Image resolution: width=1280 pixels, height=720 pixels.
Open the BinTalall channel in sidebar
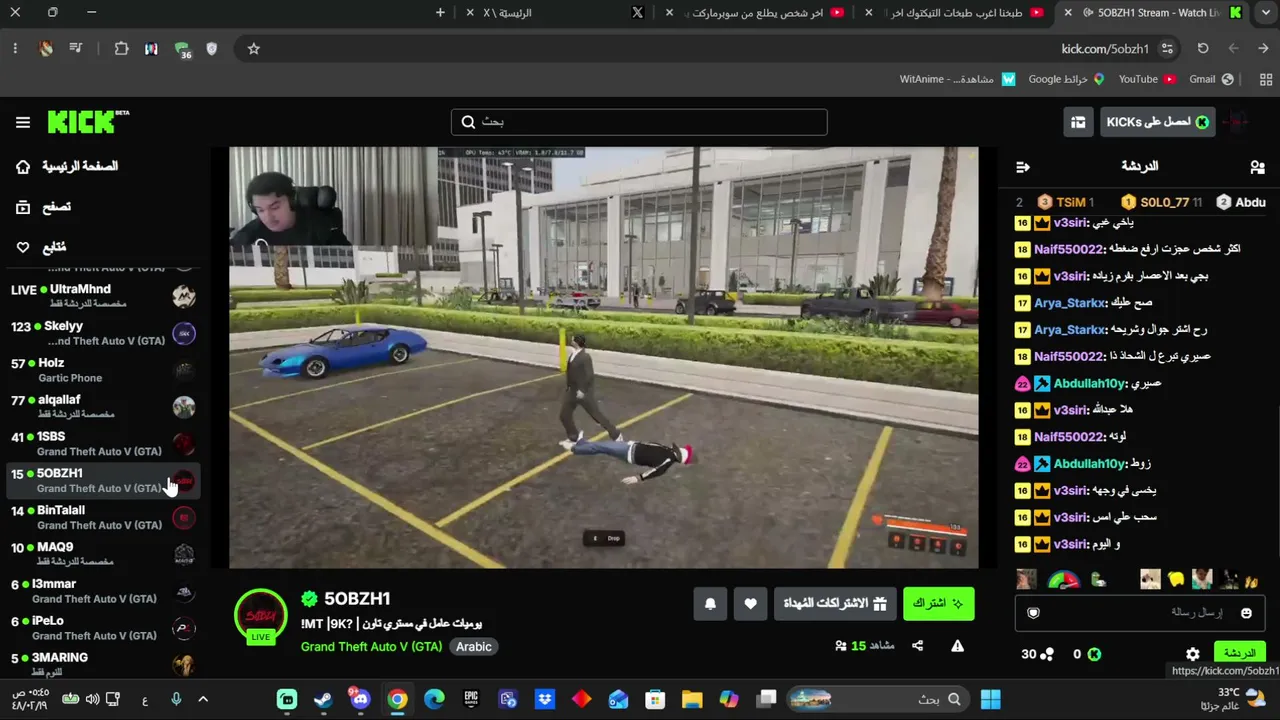[x=103, y=517]
